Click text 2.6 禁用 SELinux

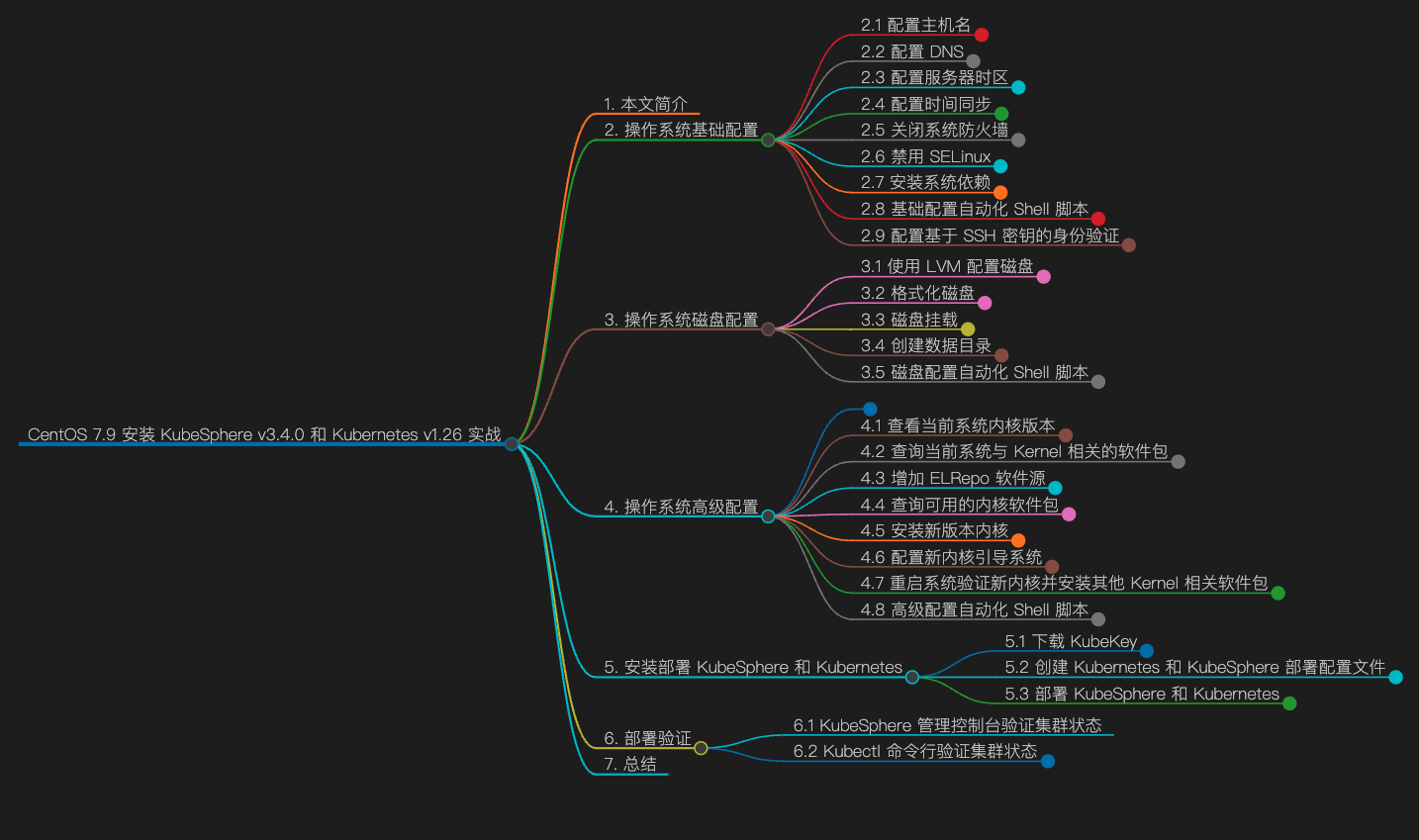[925, 156]
